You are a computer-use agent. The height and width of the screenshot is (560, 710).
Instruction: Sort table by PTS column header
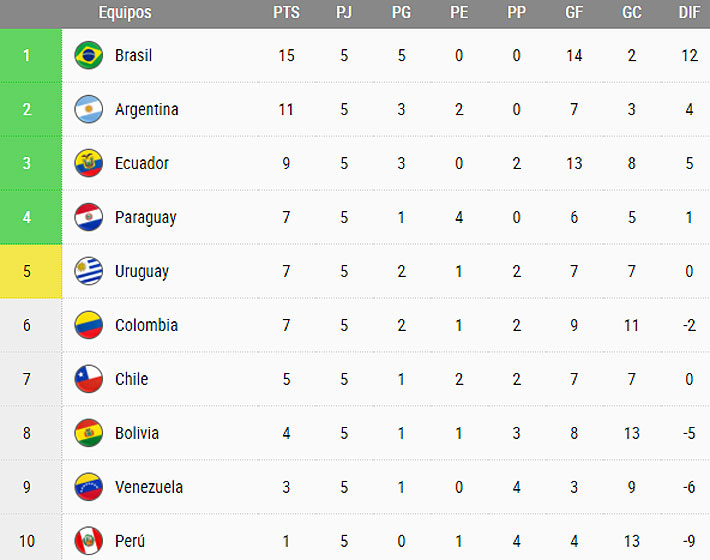point(286,13)
